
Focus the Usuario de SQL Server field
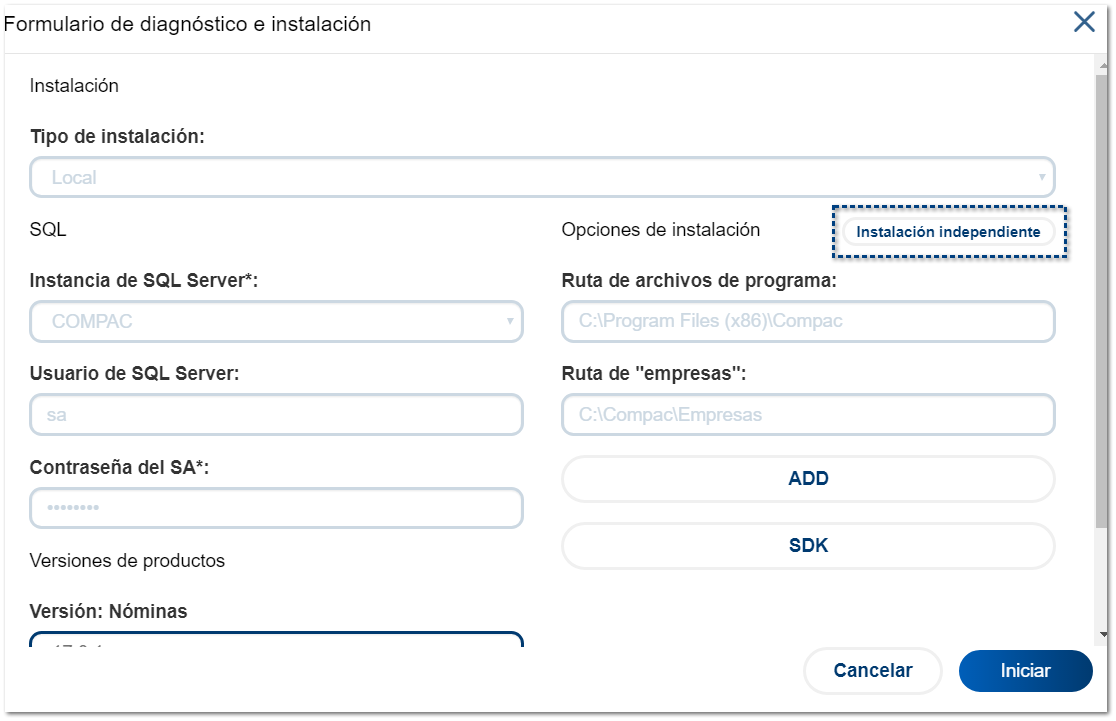(x=276, y=414)
